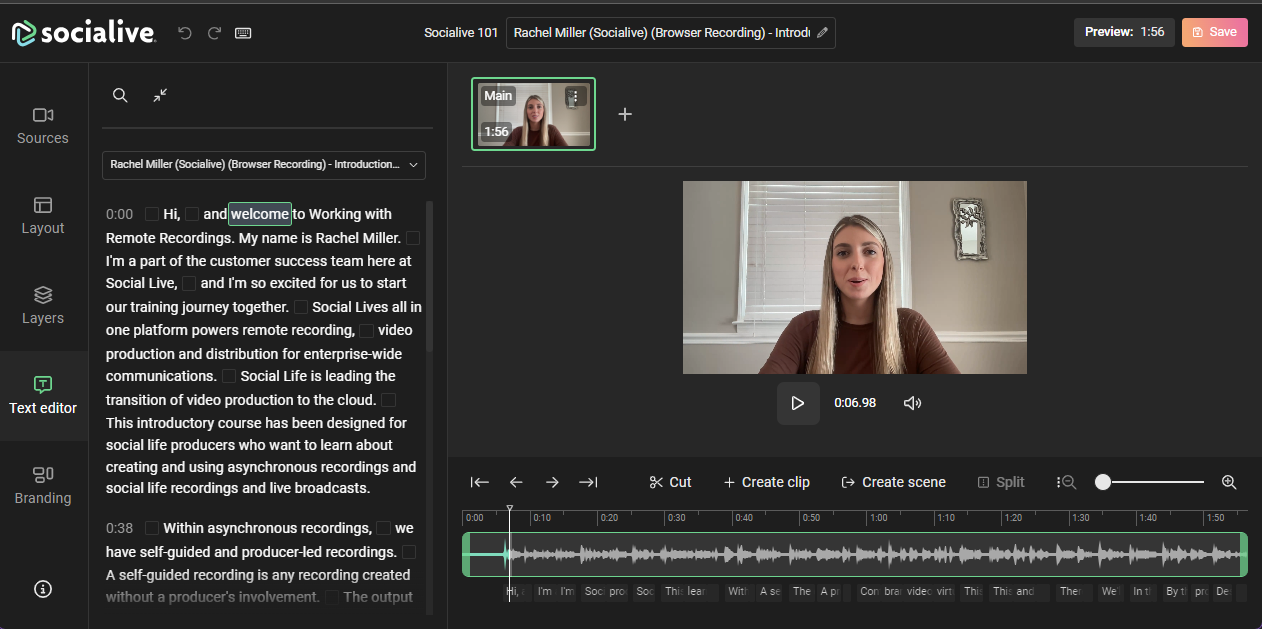Click the left trim handle of the clip
The width and height of the screenshot is (1262, 629).
(466, 554)
